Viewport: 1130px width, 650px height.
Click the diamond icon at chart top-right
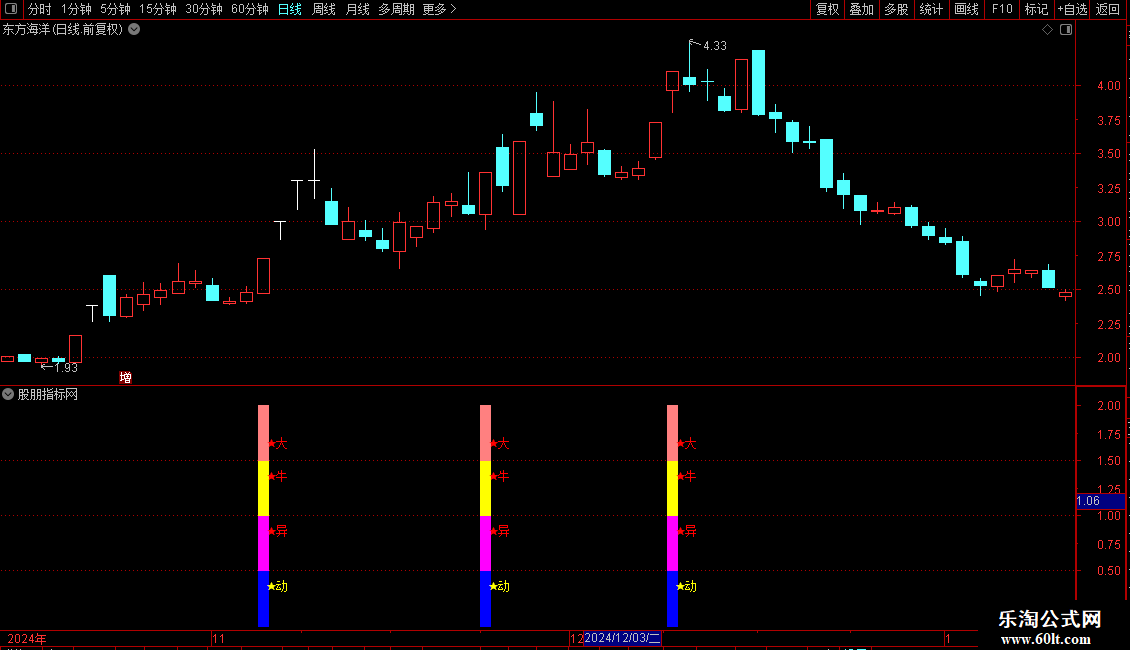tap(1048, 30)
